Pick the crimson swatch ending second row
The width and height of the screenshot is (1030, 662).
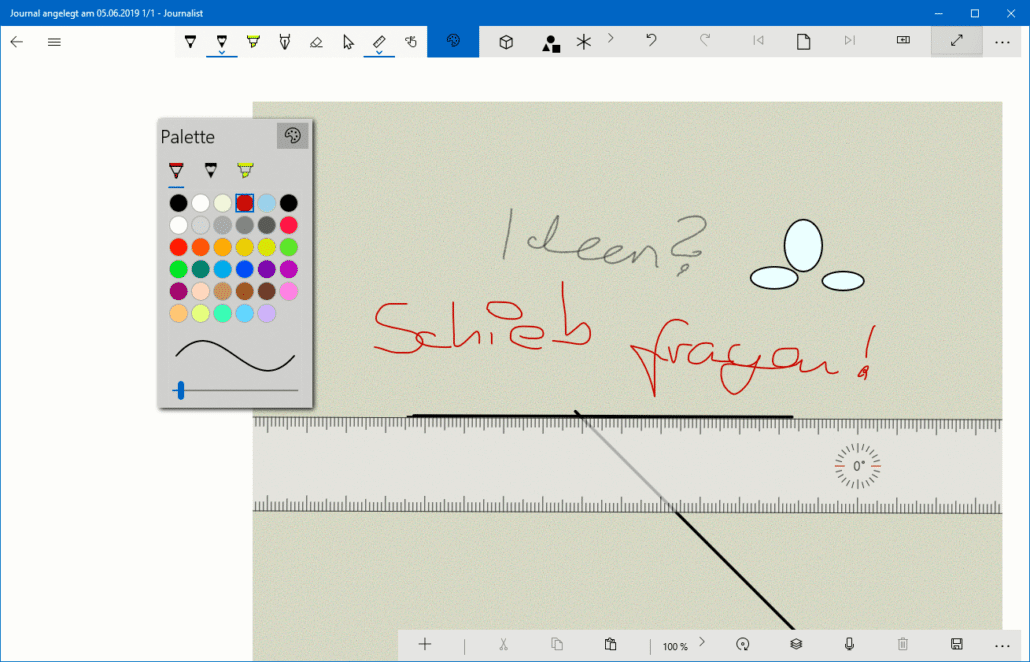[288, 225]
